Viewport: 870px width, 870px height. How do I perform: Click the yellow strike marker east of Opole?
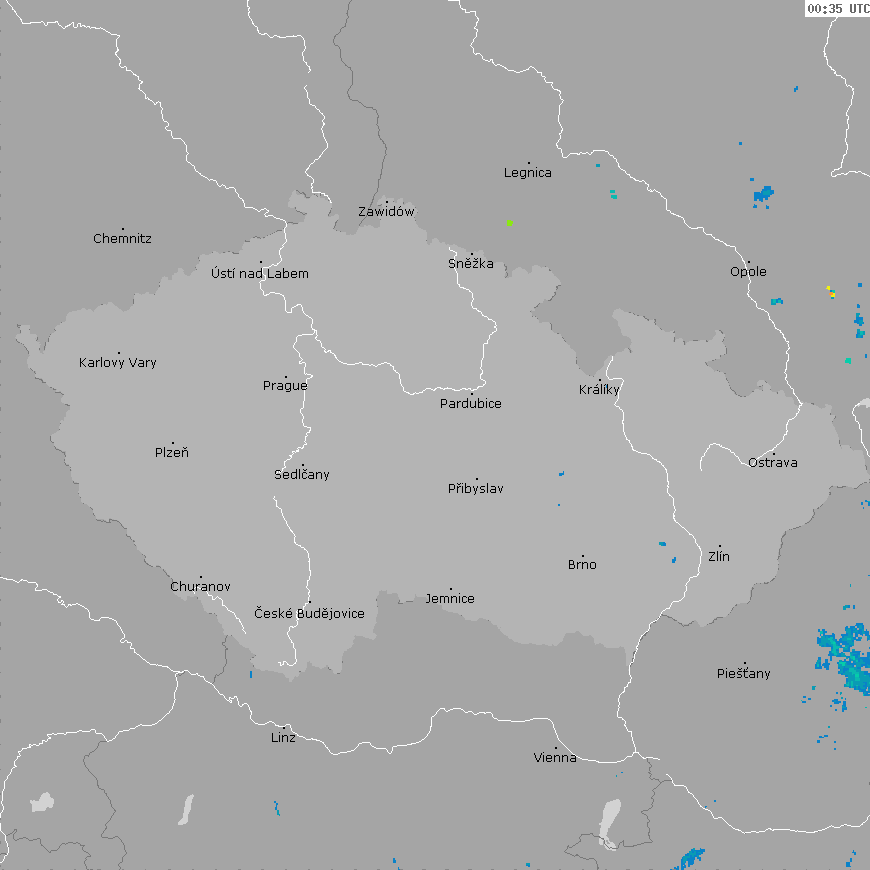830,291
